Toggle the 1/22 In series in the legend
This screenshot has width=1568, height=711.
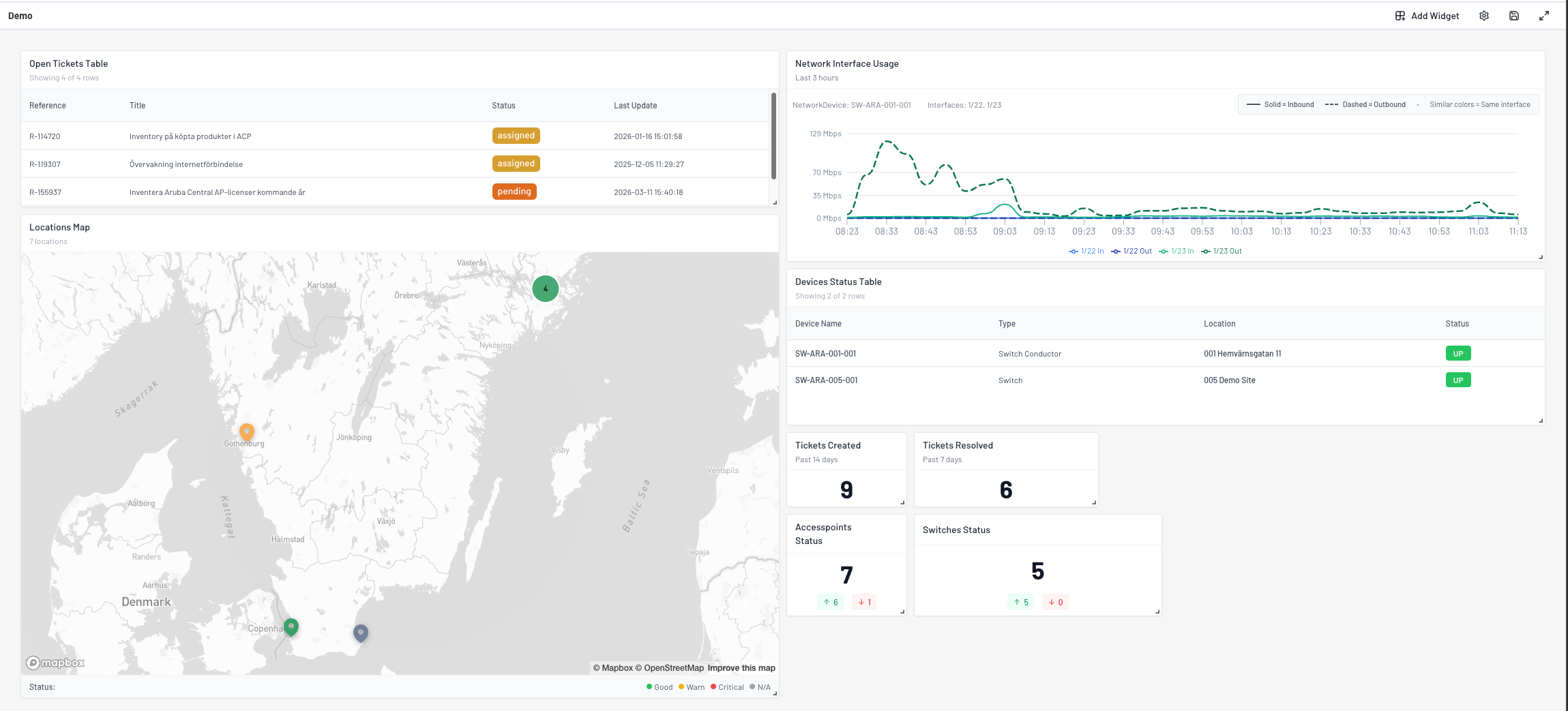click(1086, 251)
